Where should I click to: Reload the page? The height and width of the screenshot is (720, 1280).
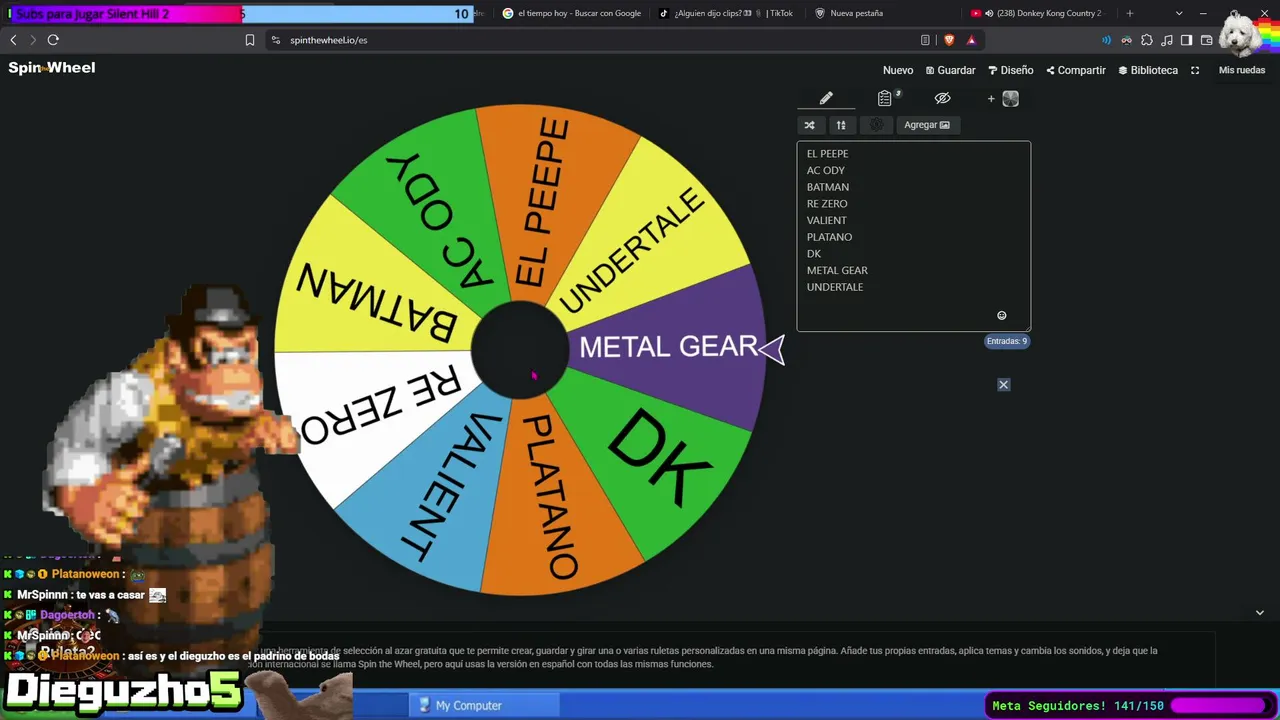pyautogui.click(x=53, y=40)
